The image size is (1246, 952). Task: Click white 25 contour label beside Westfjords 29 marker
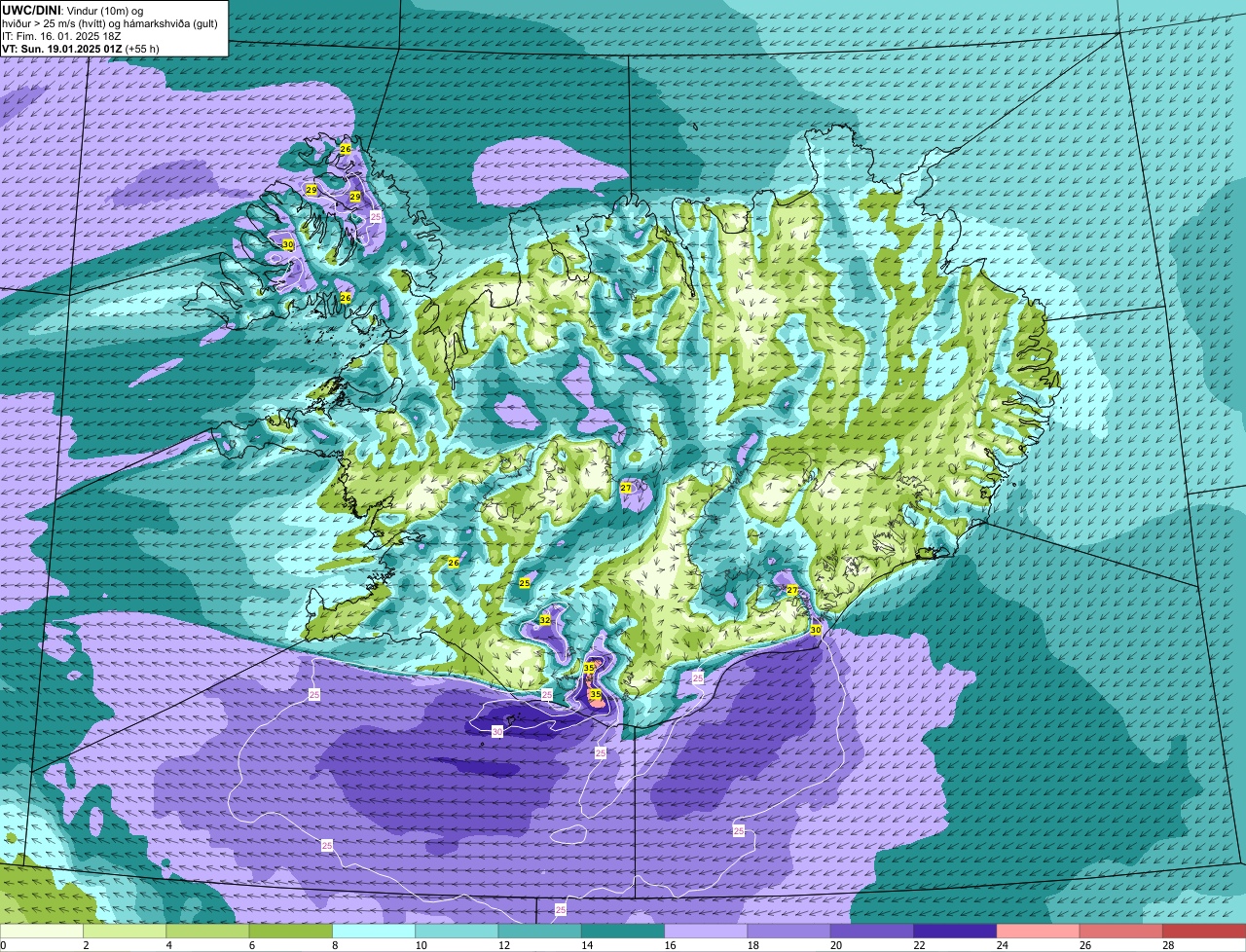(x=376, y=217)
